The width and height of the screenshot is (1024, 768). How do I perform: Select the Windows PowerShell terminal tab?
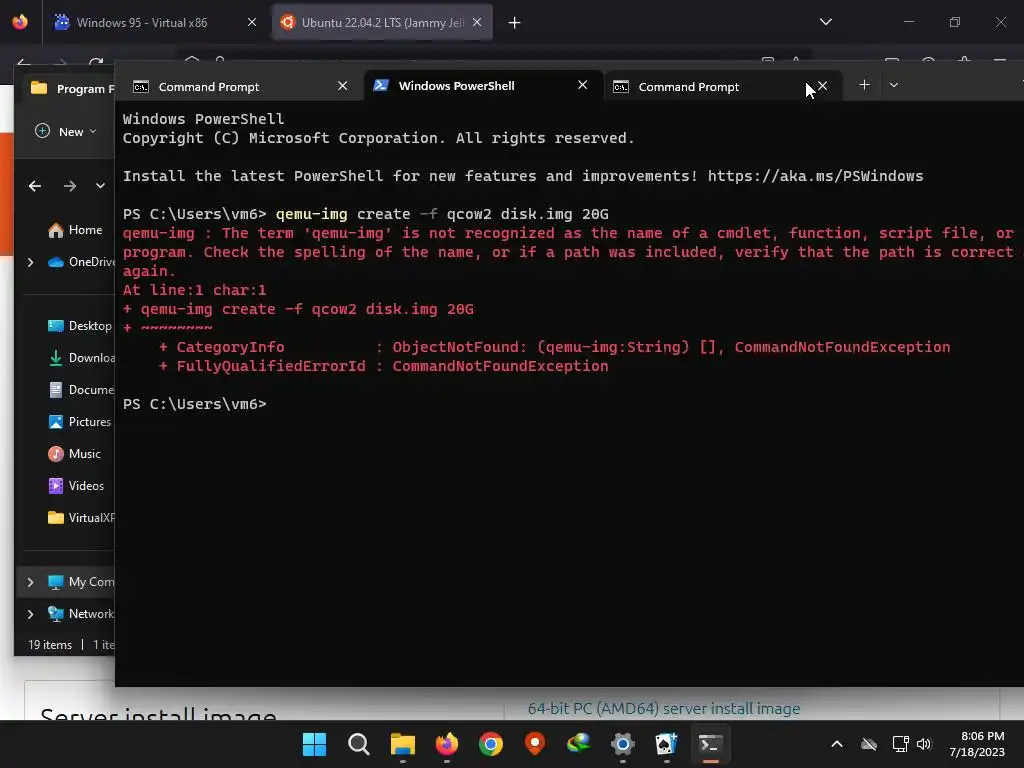[x=483, y=86]
